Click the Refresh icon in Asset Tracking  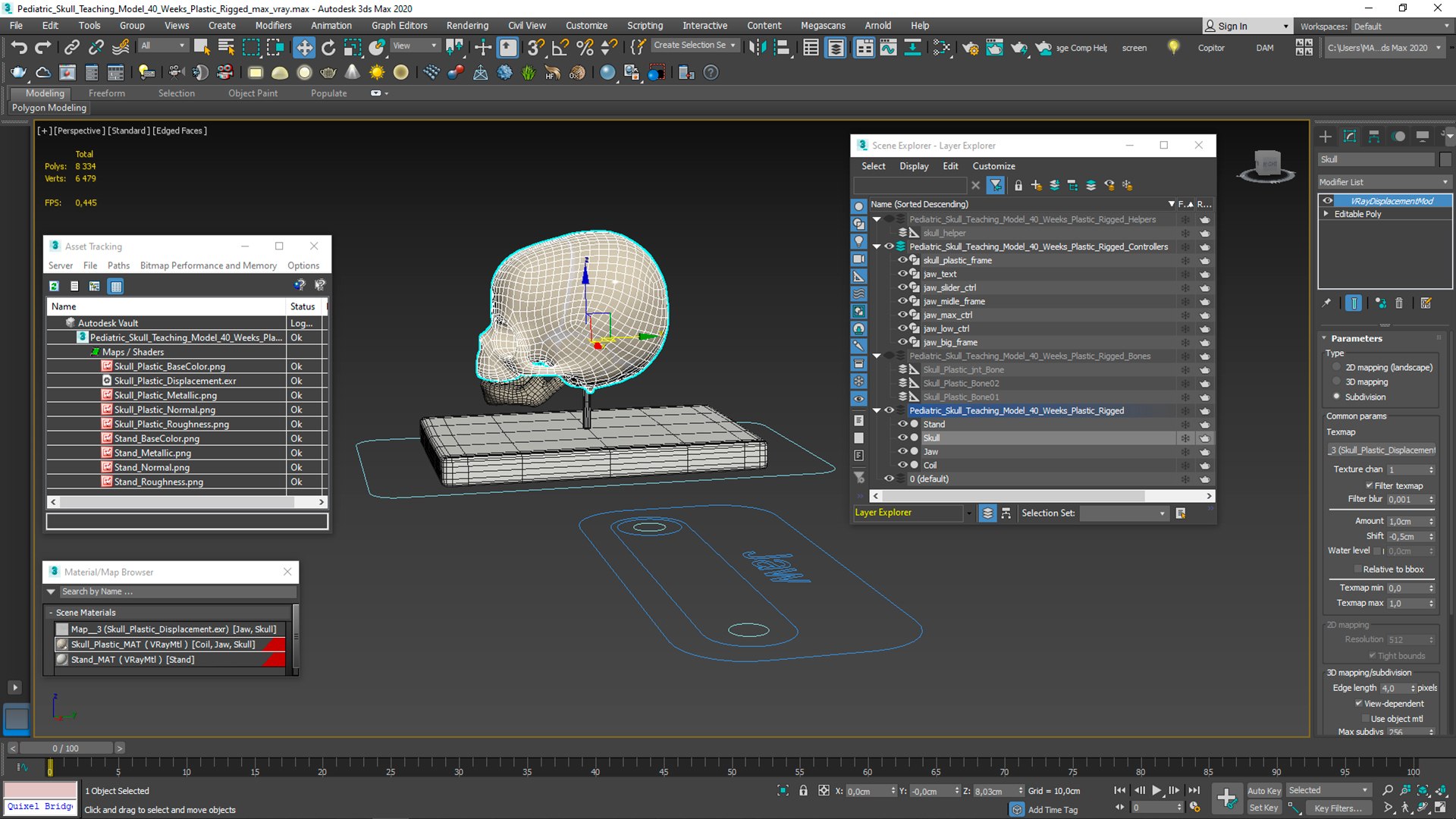pyautogui.click(x=54, y=286)
